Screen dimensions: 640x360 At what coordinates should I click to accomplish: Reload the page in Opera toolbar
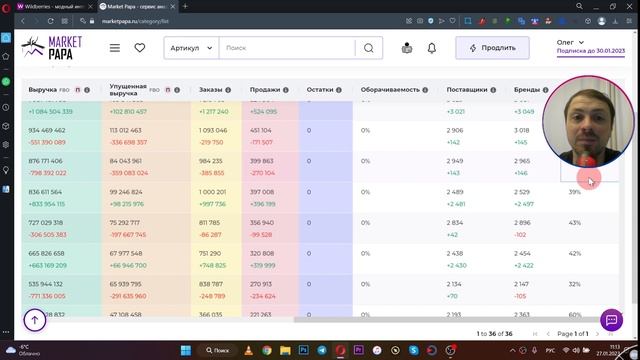[x=50, y=21]
